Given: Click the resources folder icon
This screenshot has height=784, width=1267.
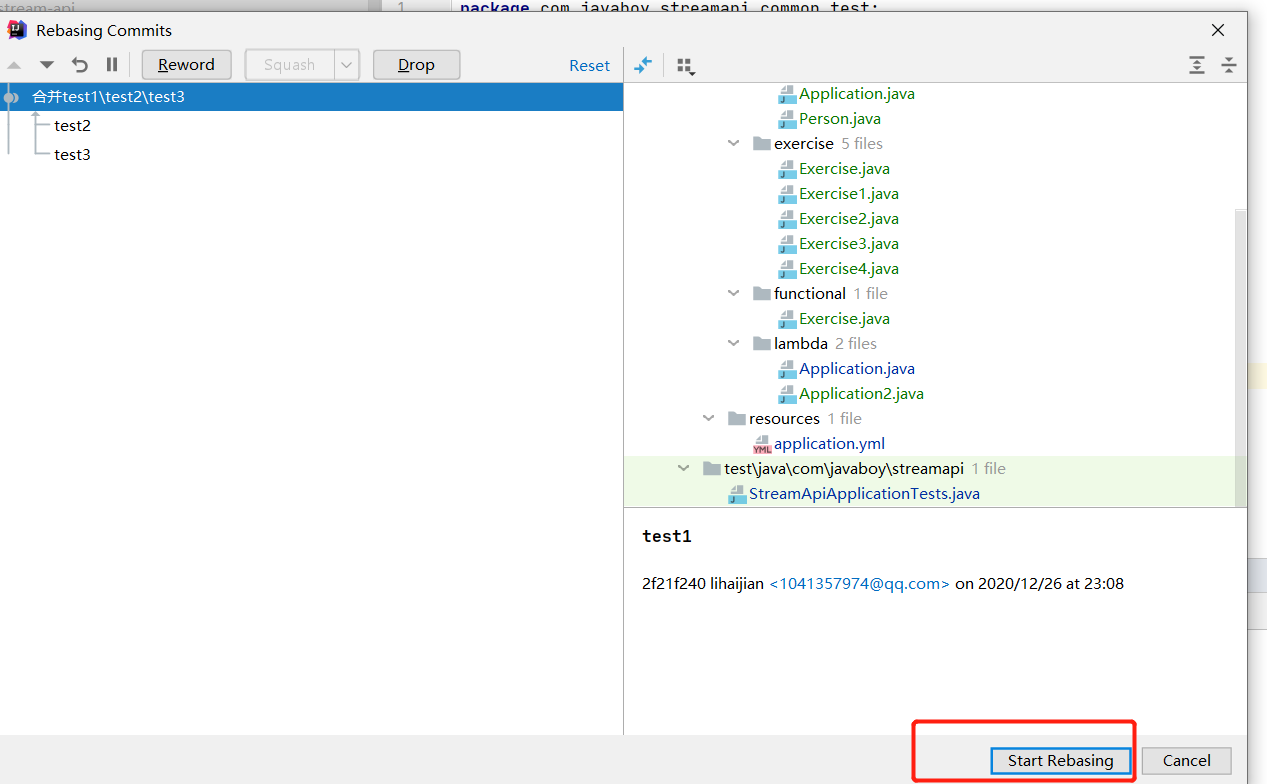Looking at the screenshot, I should (x=737, y=418).
